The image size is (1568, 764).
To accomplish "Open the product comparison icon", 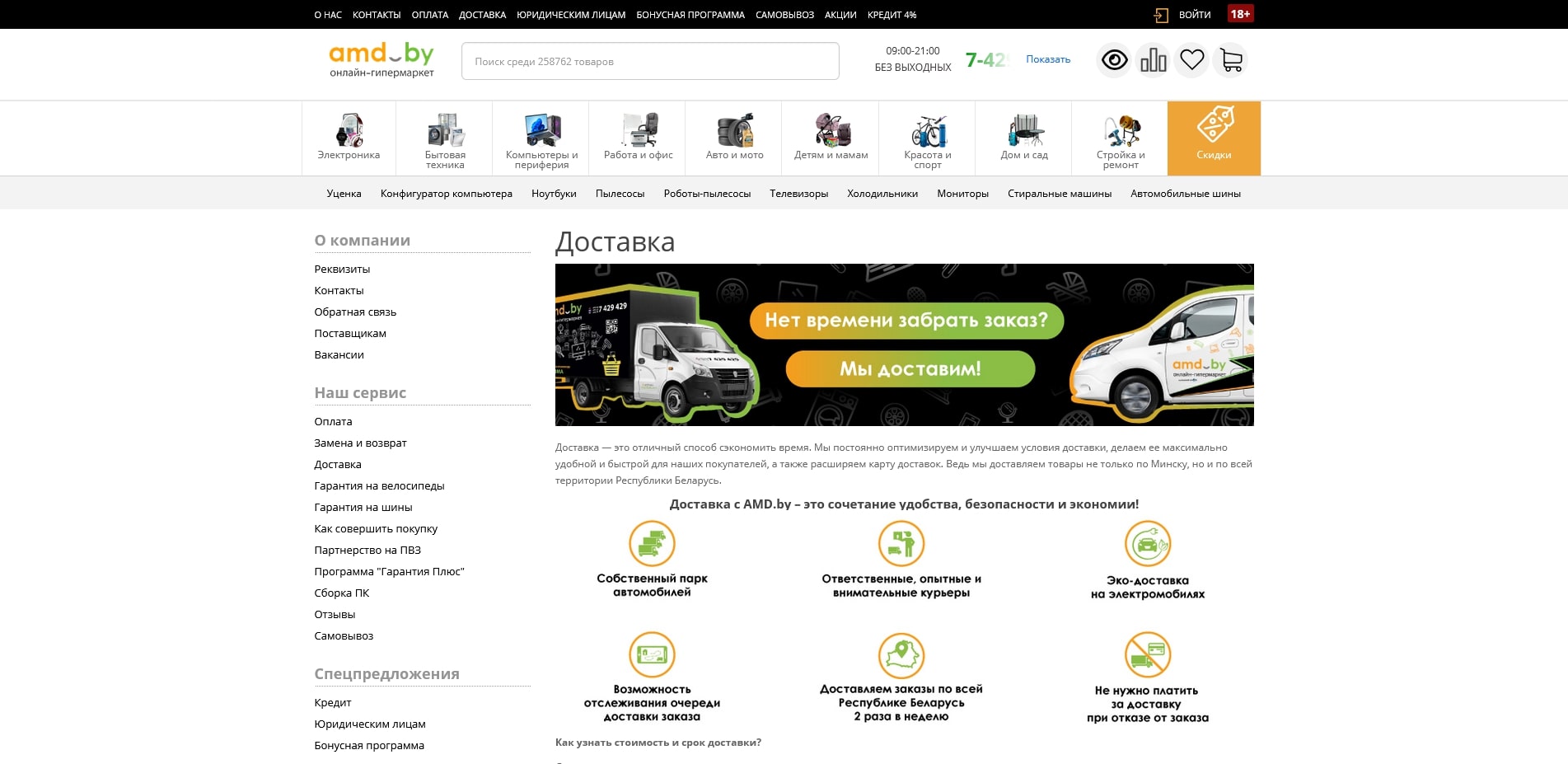I will click(x=1153, y=59).
